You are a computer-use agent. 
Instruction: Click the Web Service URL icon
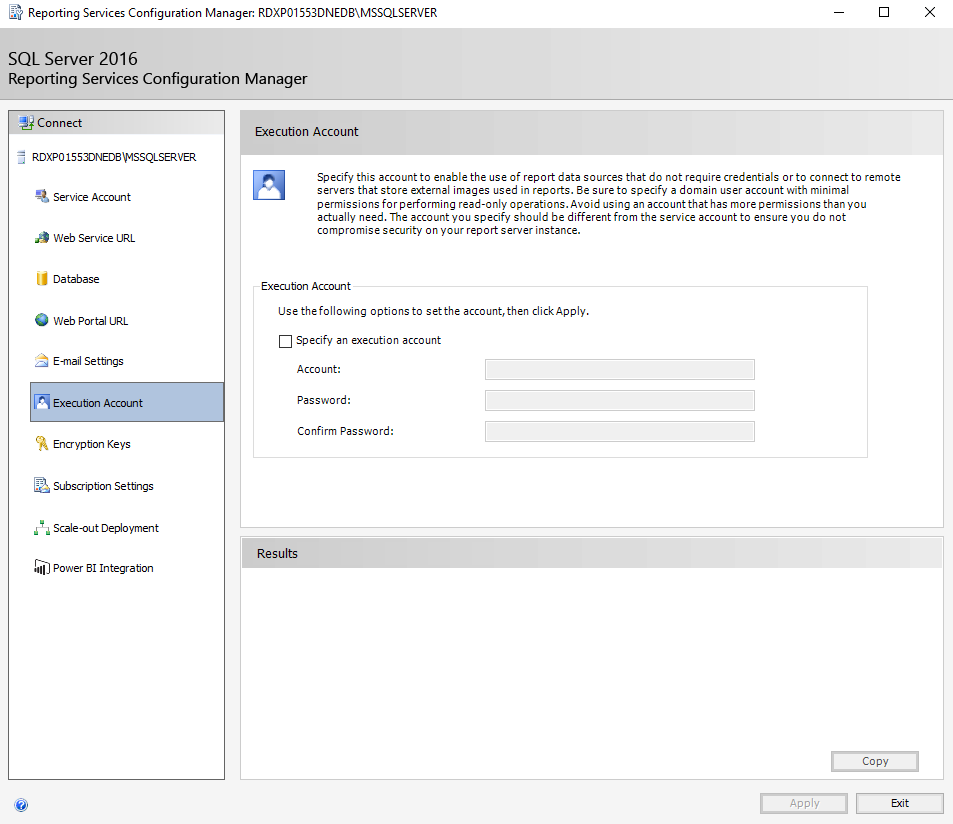coord(42,238)
